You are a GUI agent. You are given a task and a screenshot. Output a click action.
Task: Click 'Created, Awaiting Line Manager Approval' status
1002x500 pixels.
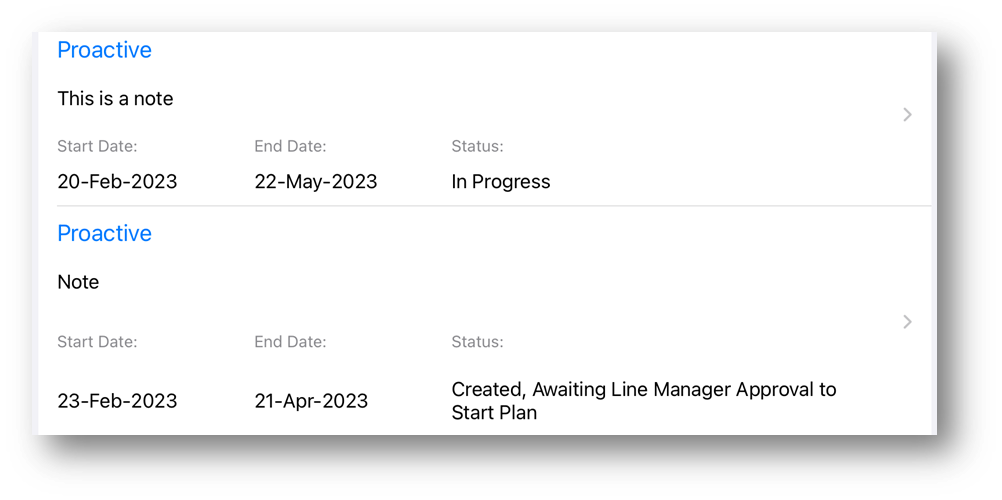[x=644, y=401]
